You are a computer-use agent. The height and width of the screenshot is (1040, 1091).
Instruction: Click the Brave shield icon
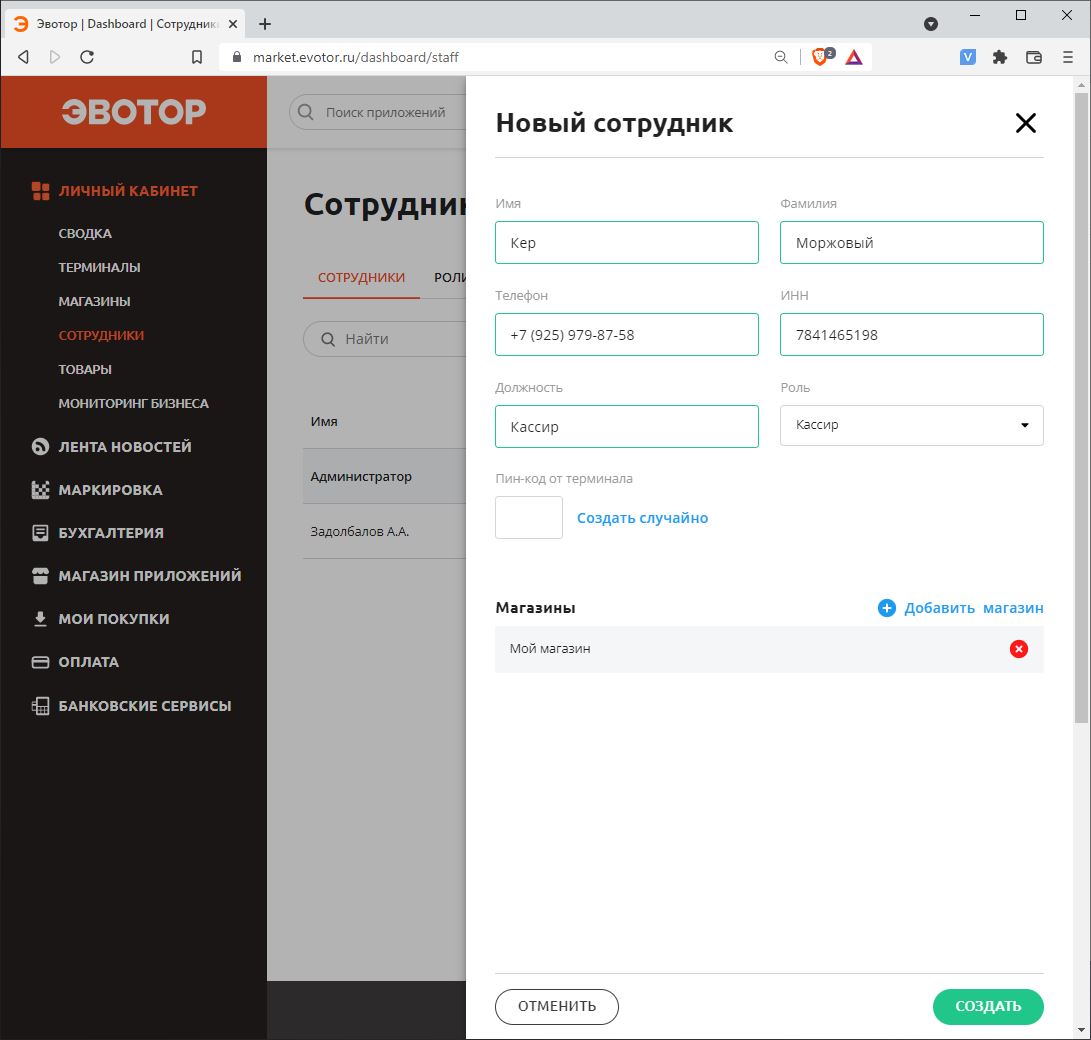pyautogui.click(x=820, y=57)
